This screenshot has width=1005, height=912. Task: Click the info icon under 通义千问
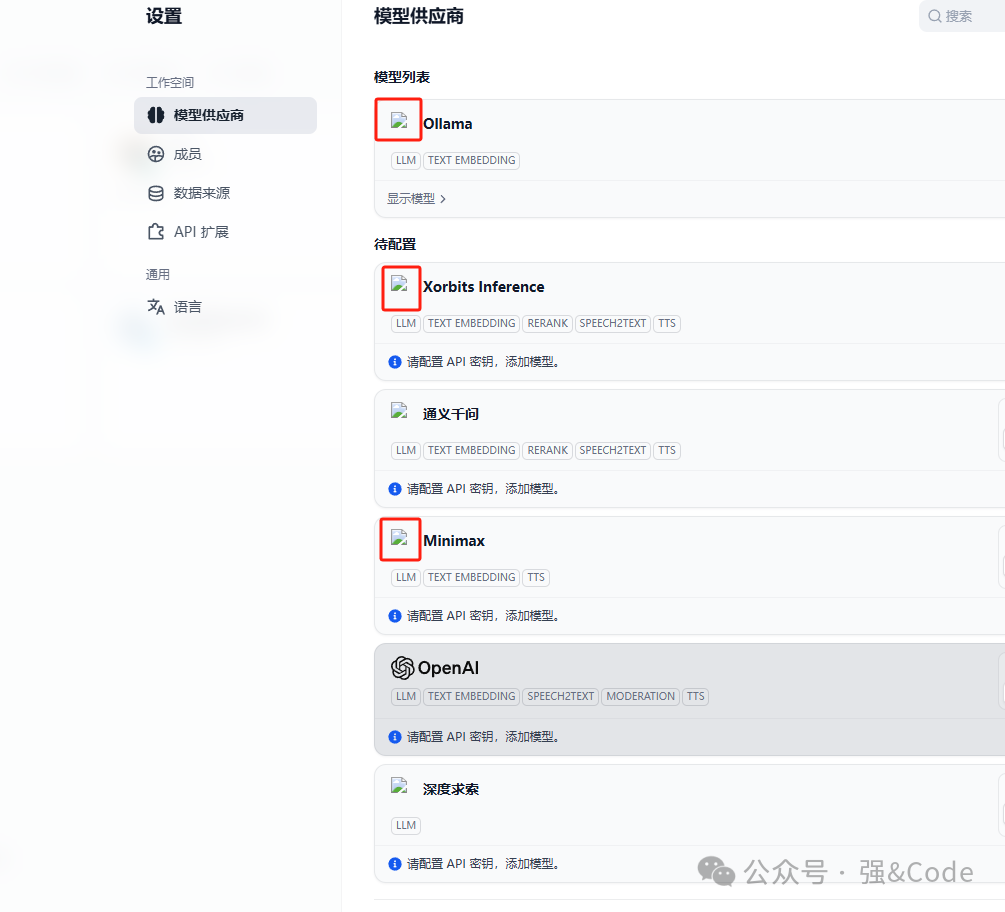click(x=395, y=489)
